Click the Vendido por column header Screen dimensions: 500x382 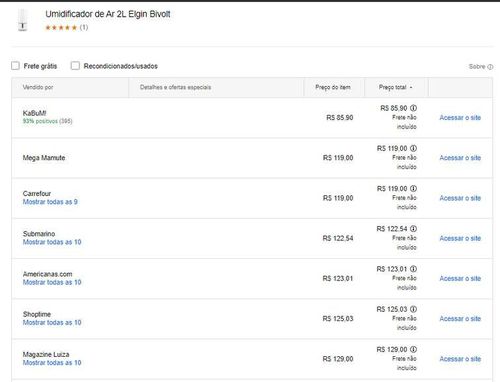38,87
